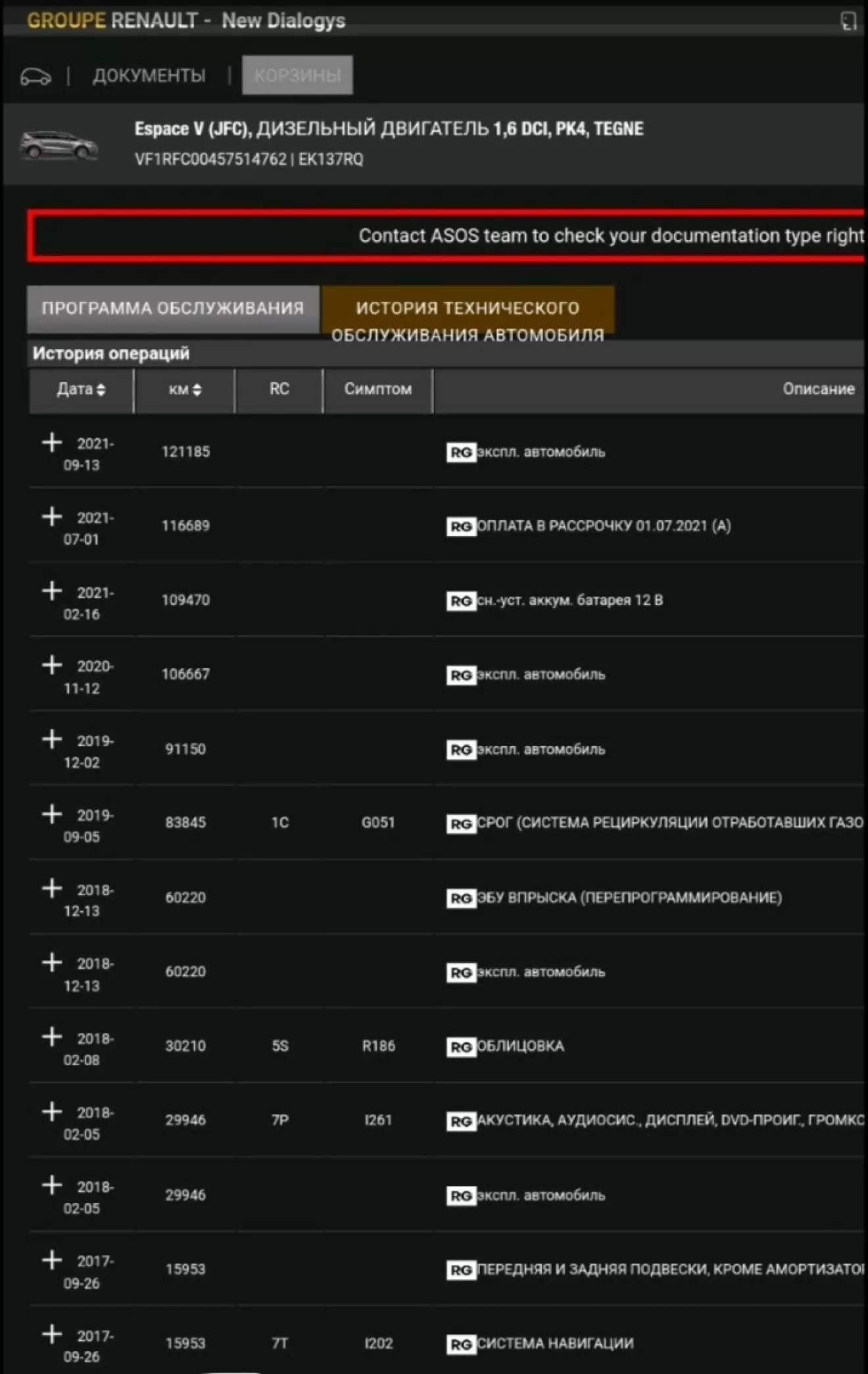Expand the 2021-07-01 installment payment row
Image resolution: width=868 pixels, height=1374 pixels.
(52, 517)
